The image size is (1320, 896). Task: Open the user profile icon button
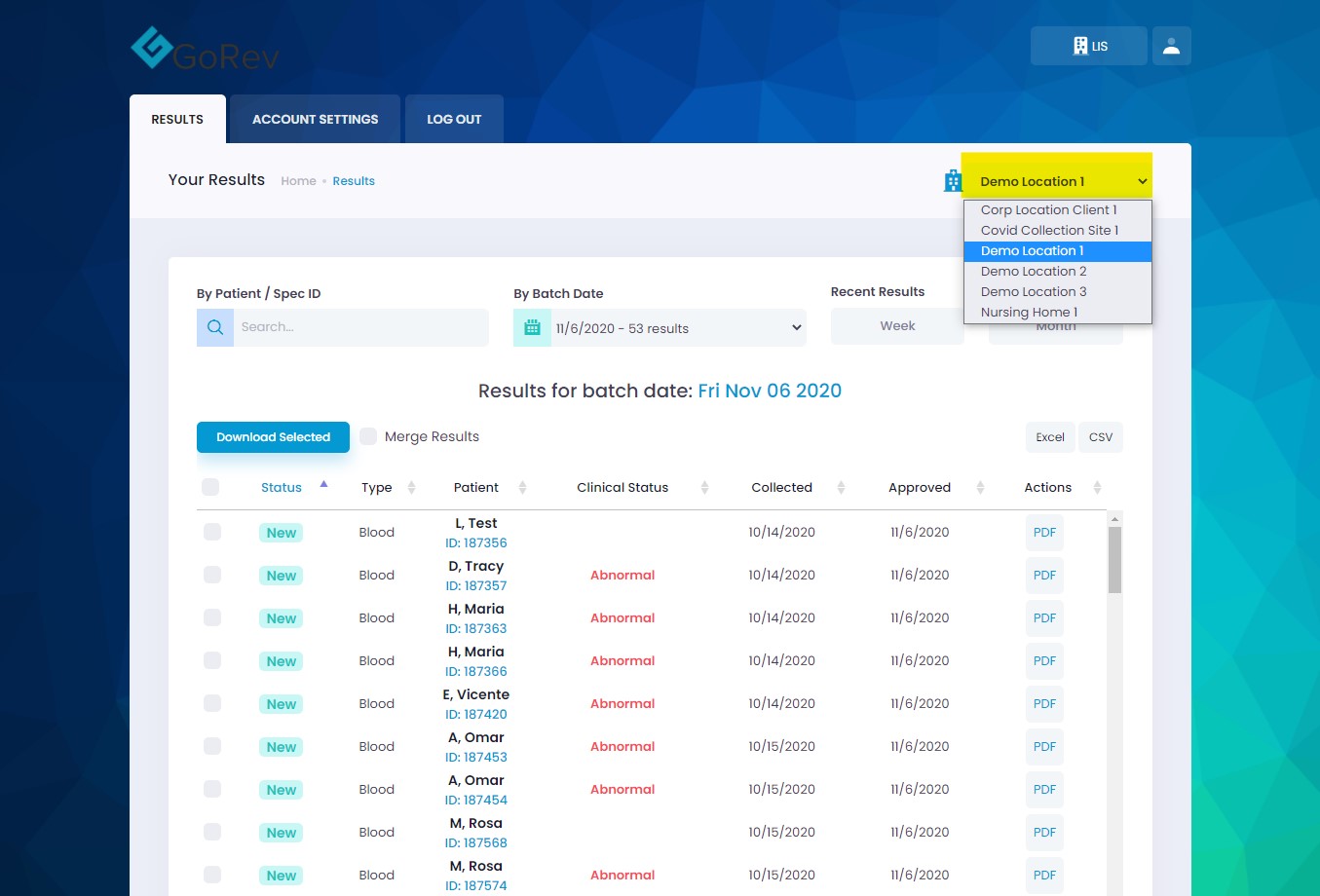click(1171, 46)
